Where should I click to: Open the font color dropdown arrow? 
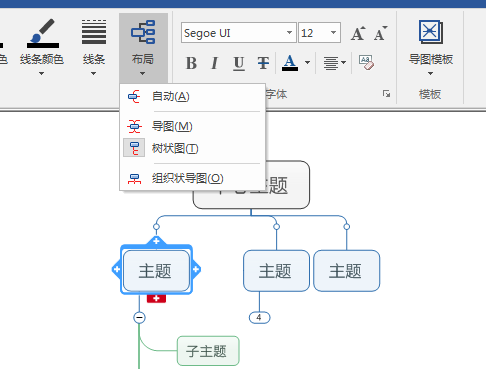coord(307,62)
